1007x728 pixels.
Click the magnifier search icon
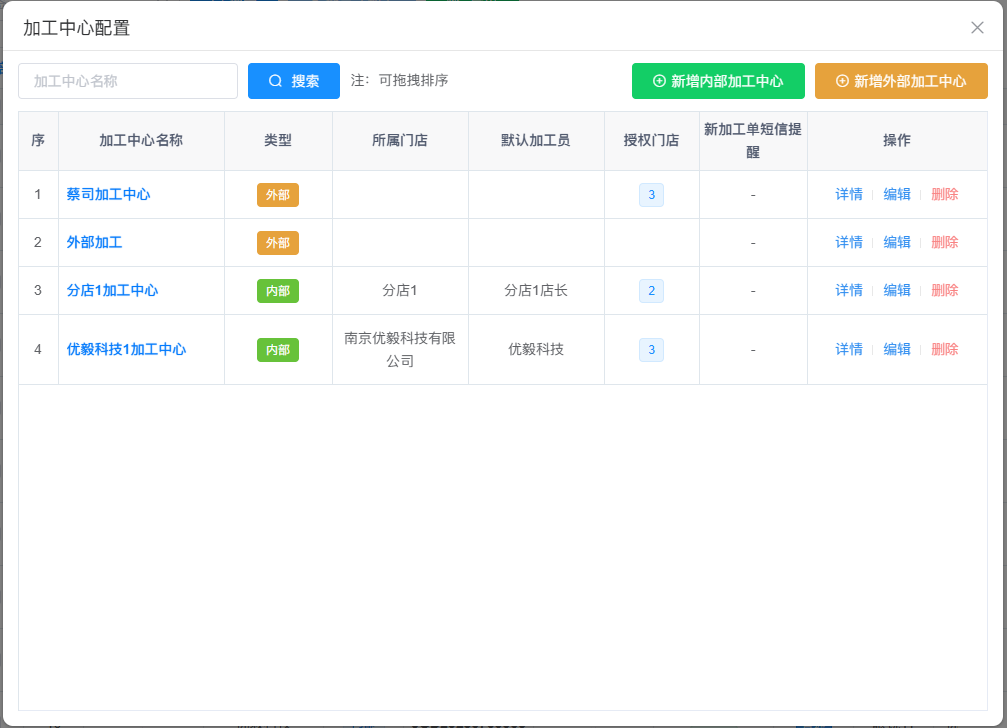(273, 81)
